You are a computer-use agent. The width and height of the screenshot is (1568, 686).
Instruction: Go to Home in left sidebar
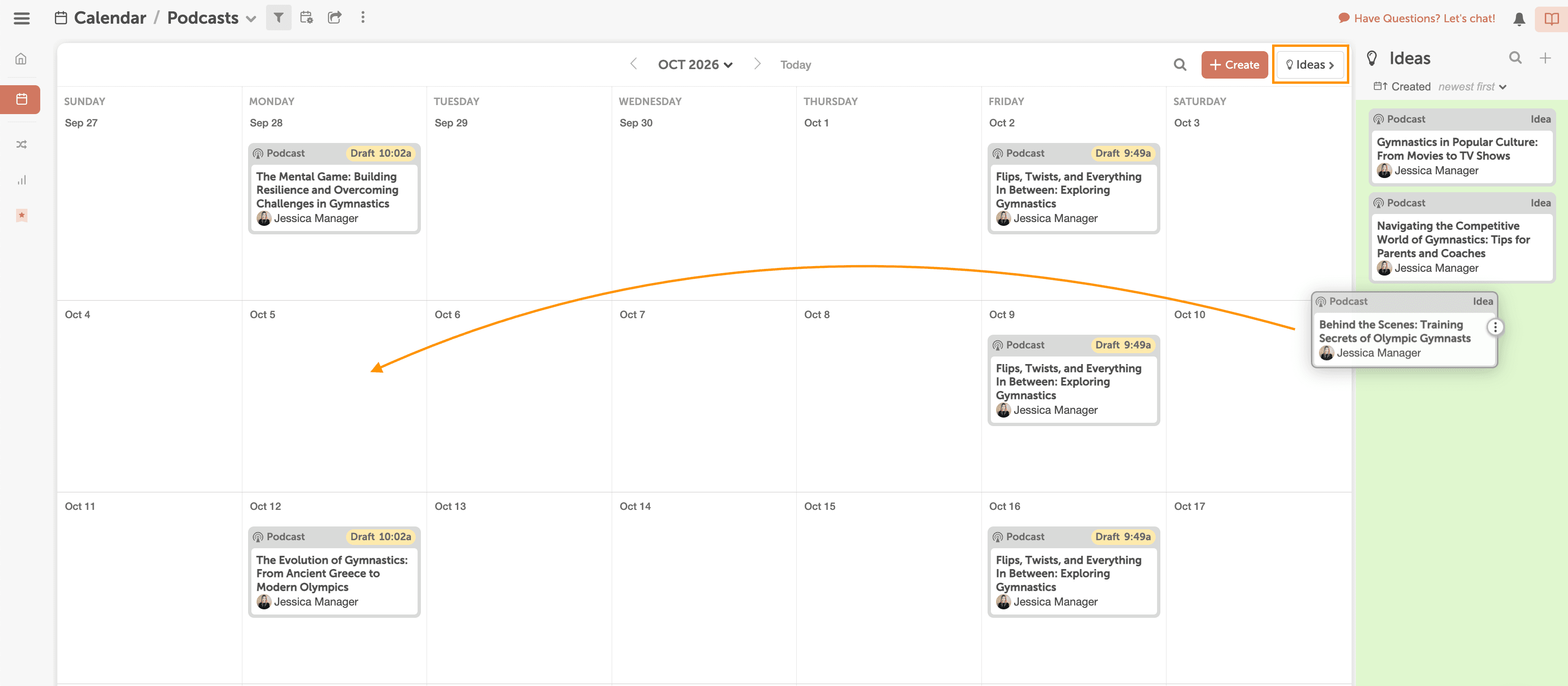pos(21,59)
